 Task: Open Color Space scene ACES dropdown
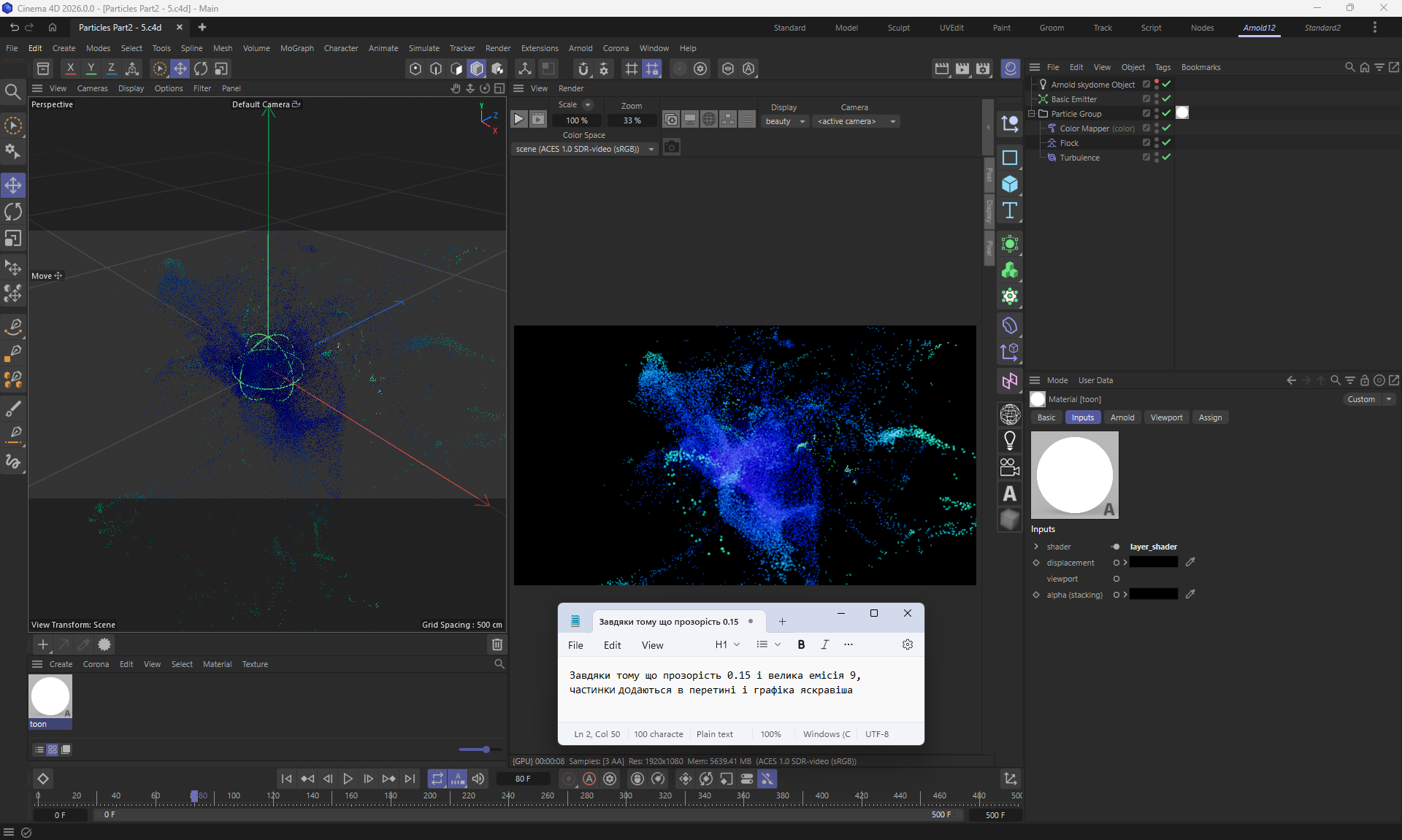584,149
